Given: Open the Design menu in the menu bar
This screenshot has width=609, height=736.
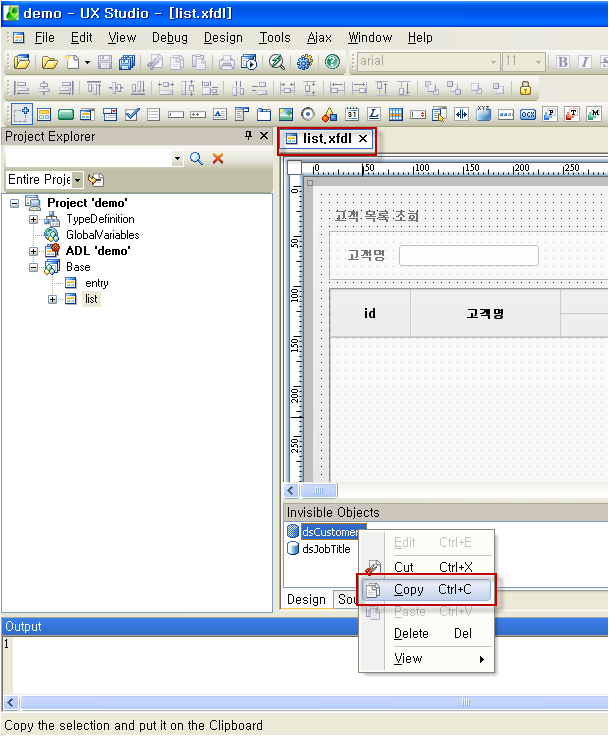Looking at the screenshot, I should point(222,37).
